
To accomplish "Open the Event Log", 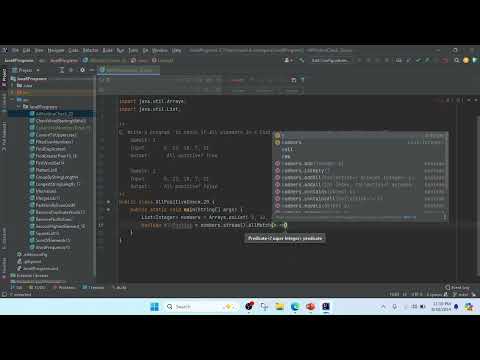I will pos(457,287).
